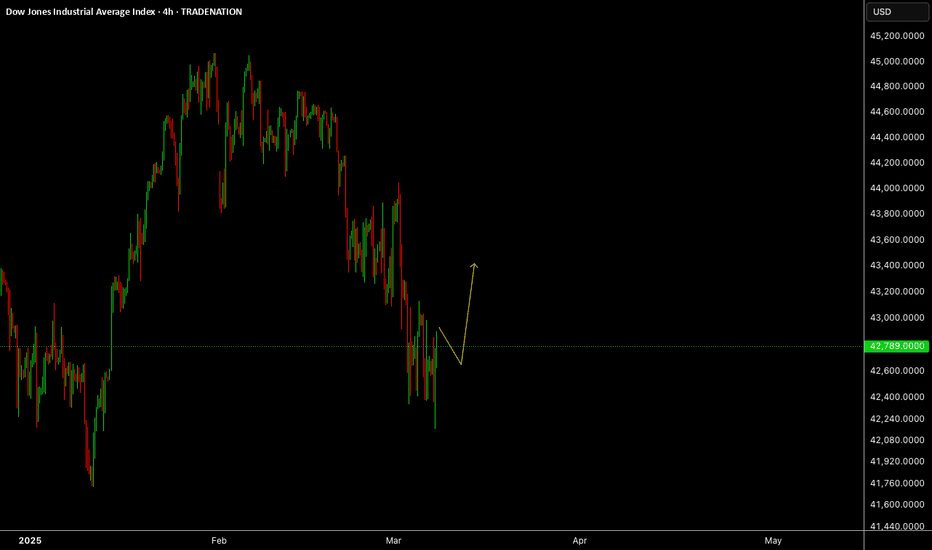
Task: Click the 41,600.0000 price axis label
Action: [897, 505]
